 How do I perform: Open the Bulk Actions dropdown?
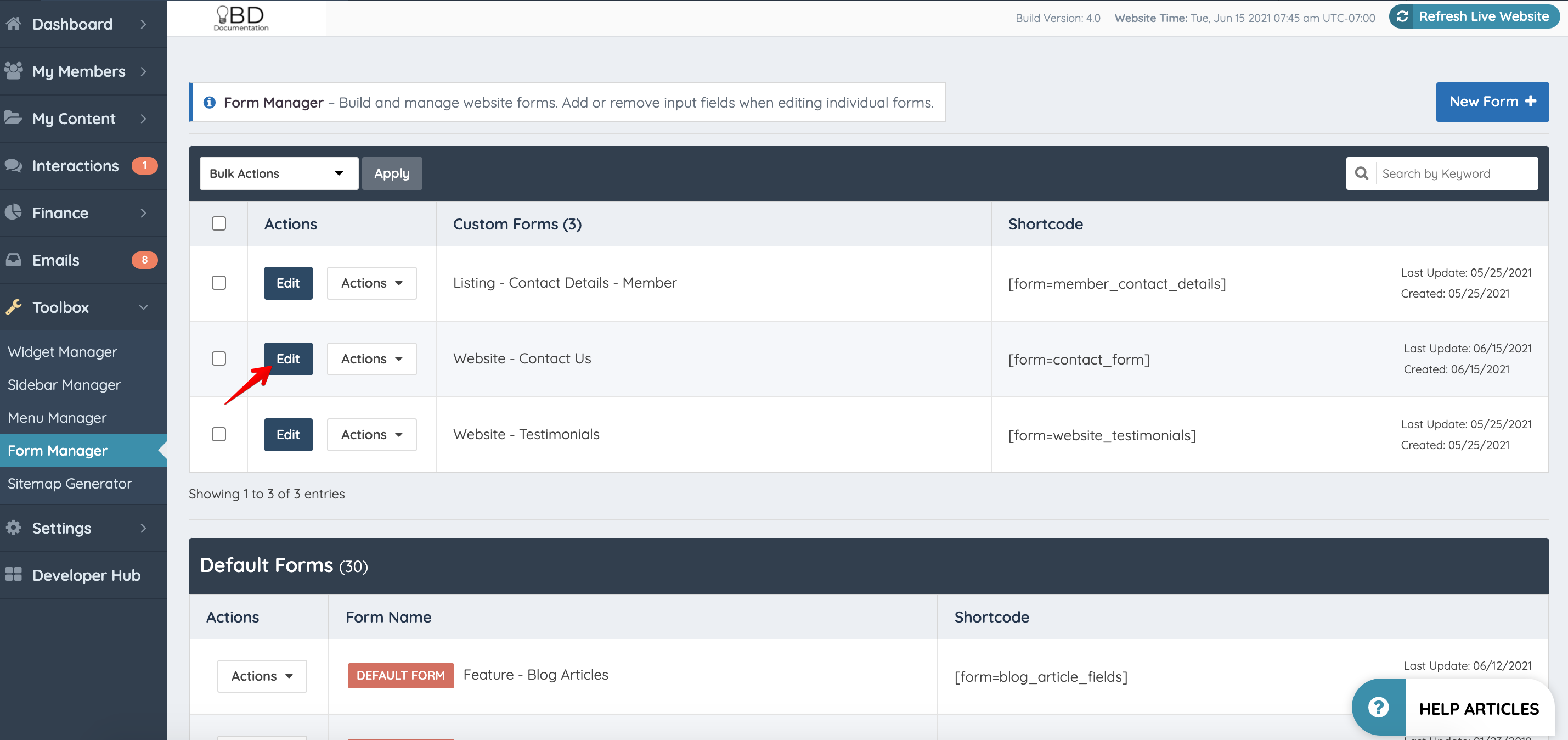click(279, 173)
